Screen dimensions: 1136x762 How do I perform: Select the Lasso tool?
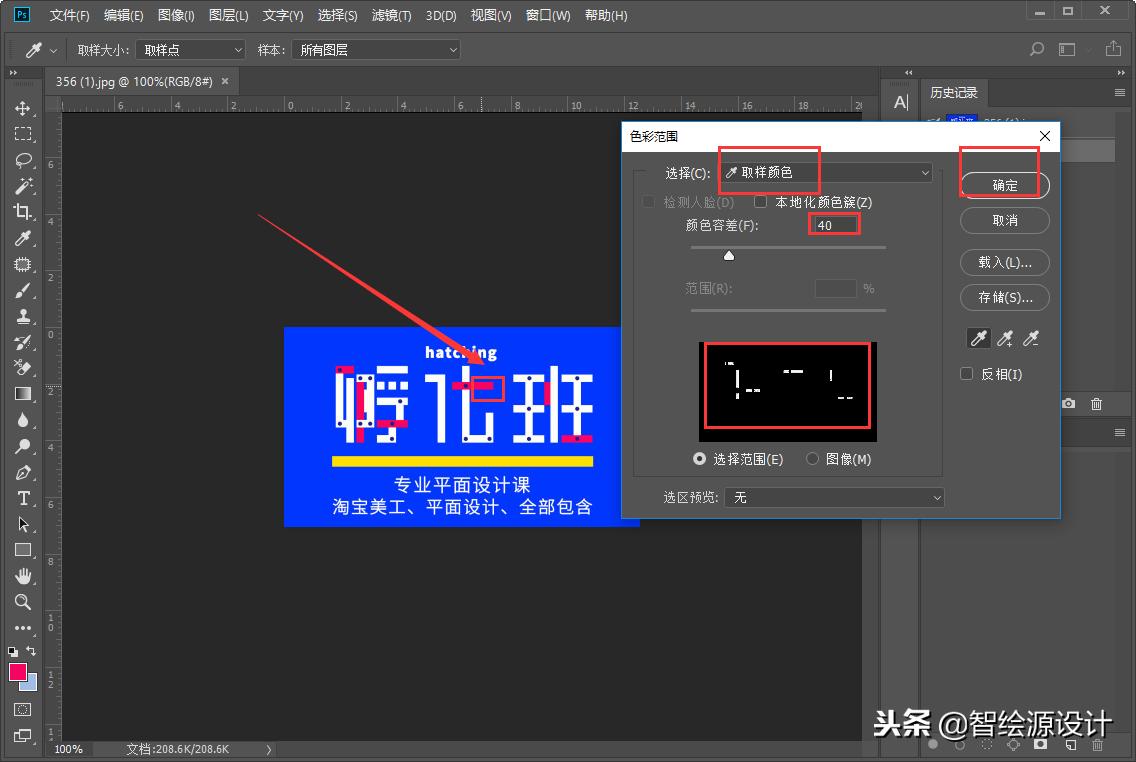pyautogui.click(x=23, y=160)
